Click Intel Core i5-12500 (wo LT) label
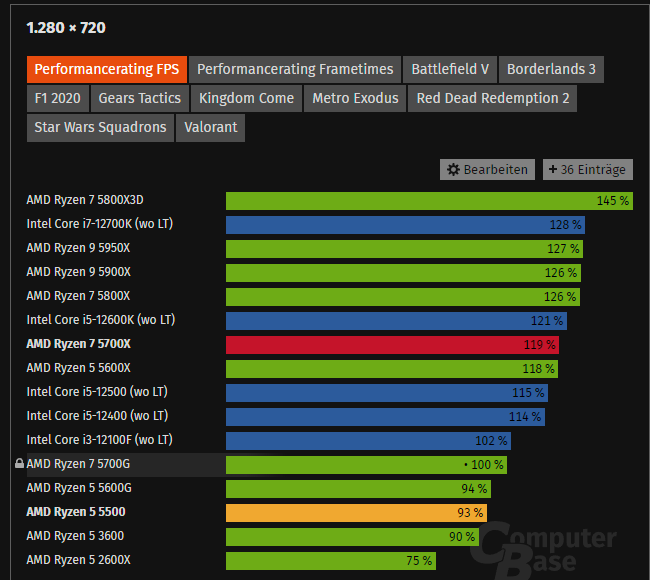Image resolution: width=650 pixels, height=580 pixels. pyautogui.click(x=97, y=392)
